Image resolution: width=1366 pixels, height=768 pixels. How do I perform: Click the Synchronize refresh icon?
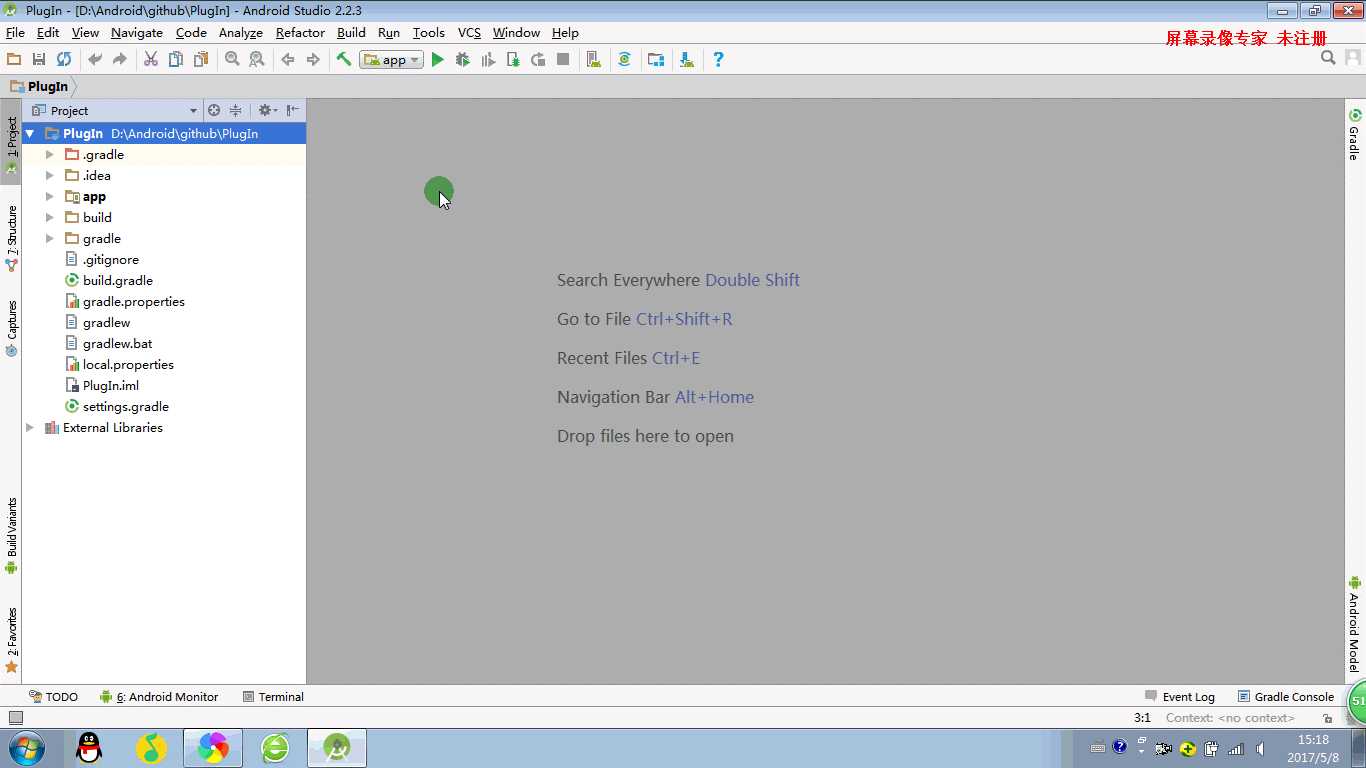click(x=64, y=59)
